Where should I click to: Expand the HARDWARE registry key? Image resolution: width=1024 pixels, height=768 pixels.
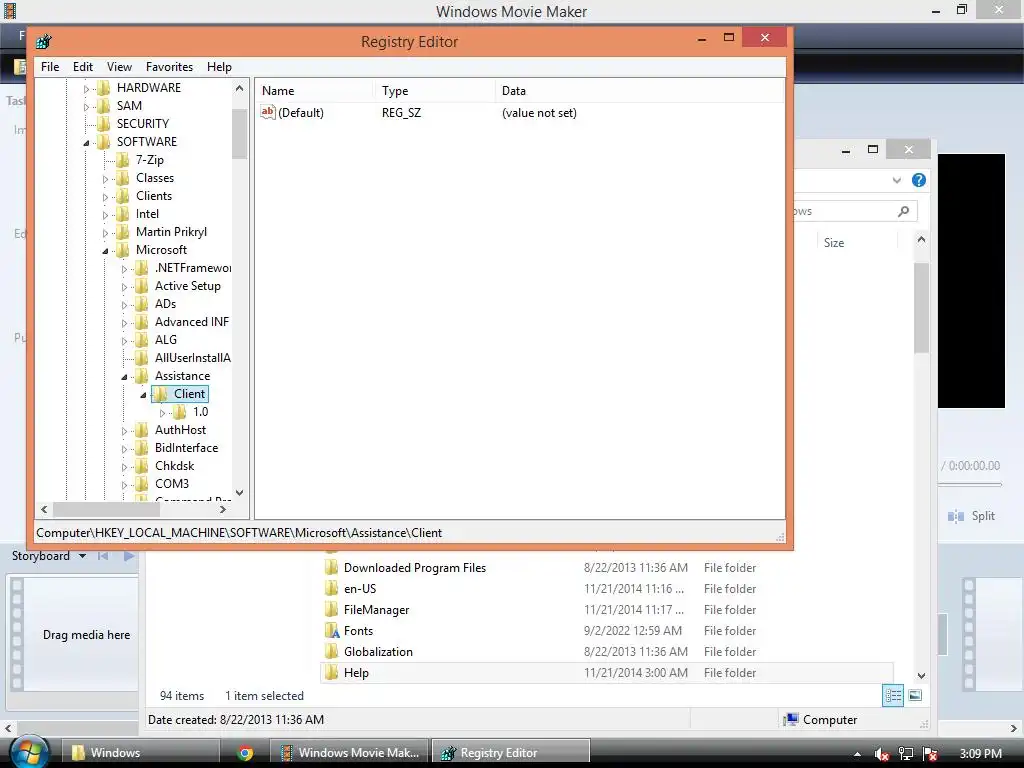86,88
